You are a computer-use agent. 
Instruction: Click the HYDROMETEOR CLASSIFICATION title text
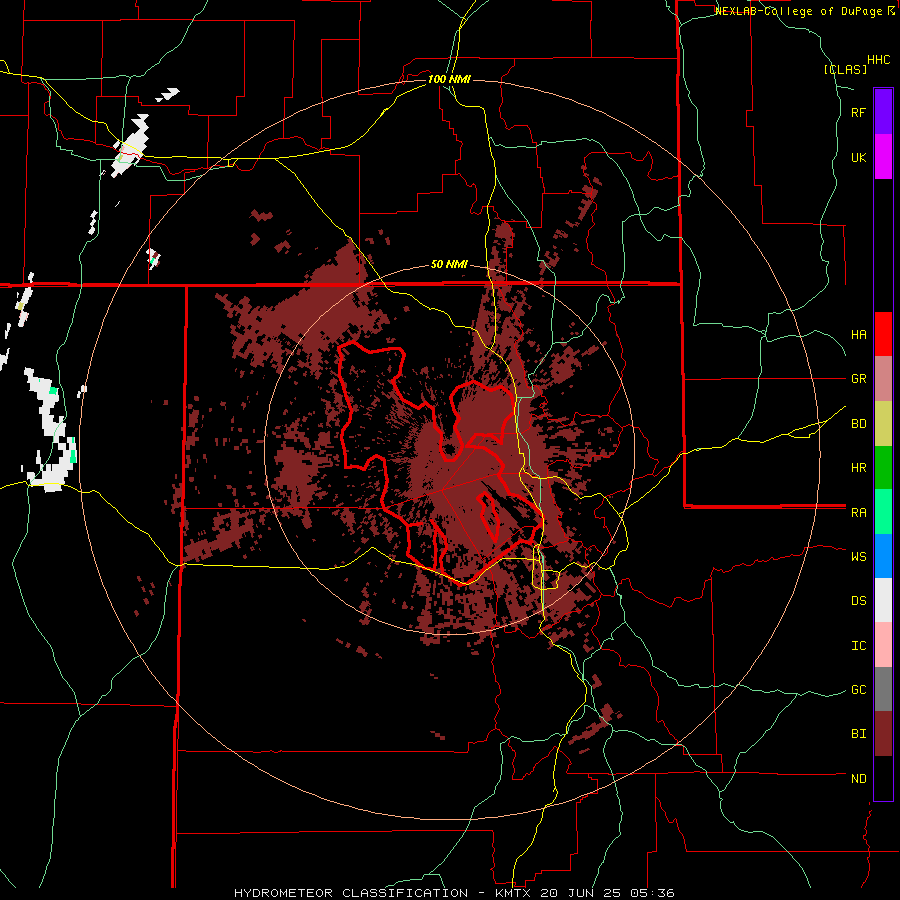(x=351, y=893)
